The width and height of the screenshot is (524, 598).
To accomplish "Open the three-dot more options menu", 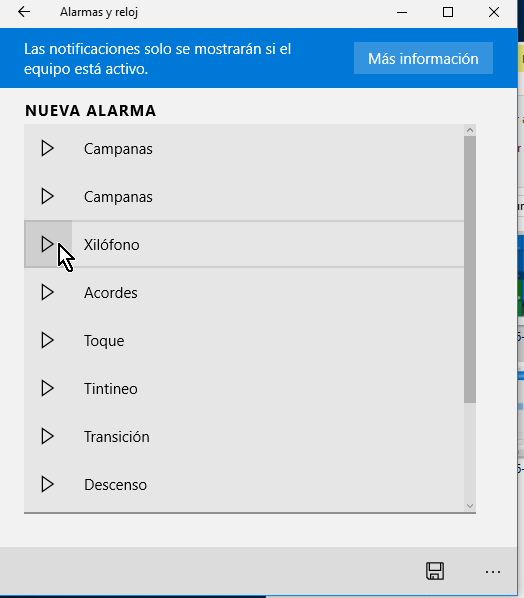I will [493, 572].
